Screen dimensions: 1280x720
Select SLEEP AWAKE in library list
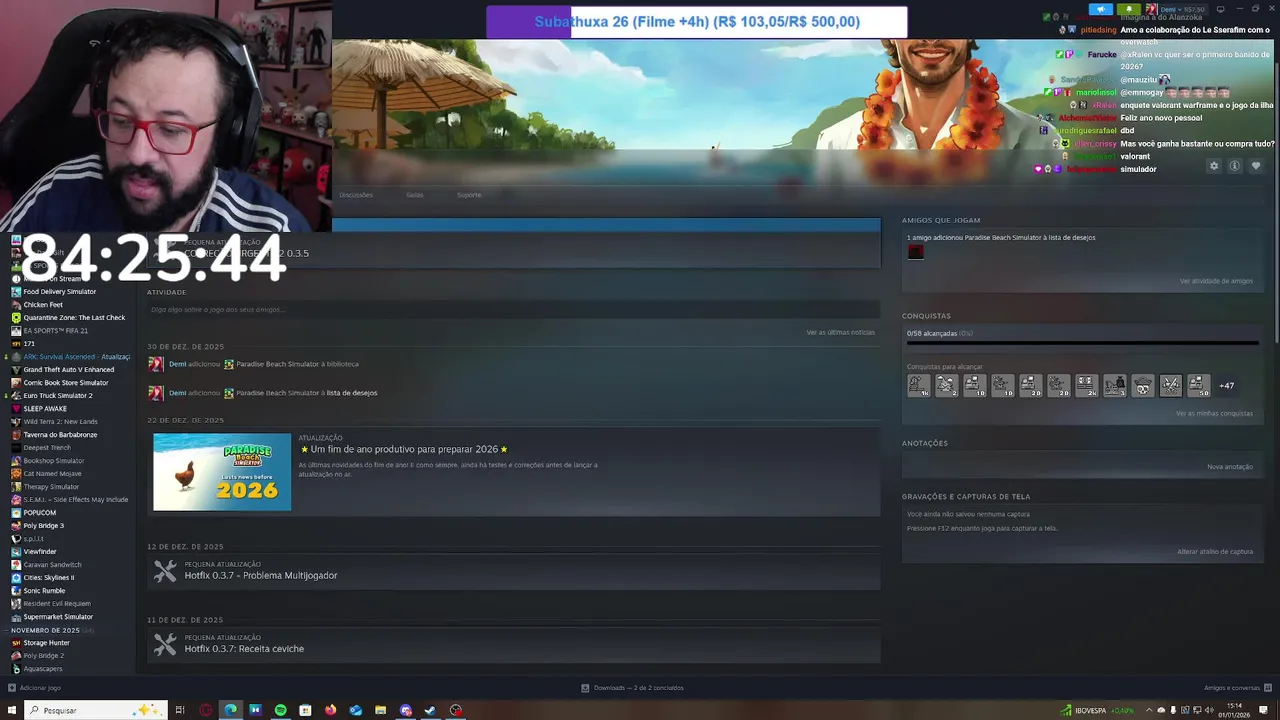click(45, 409)
